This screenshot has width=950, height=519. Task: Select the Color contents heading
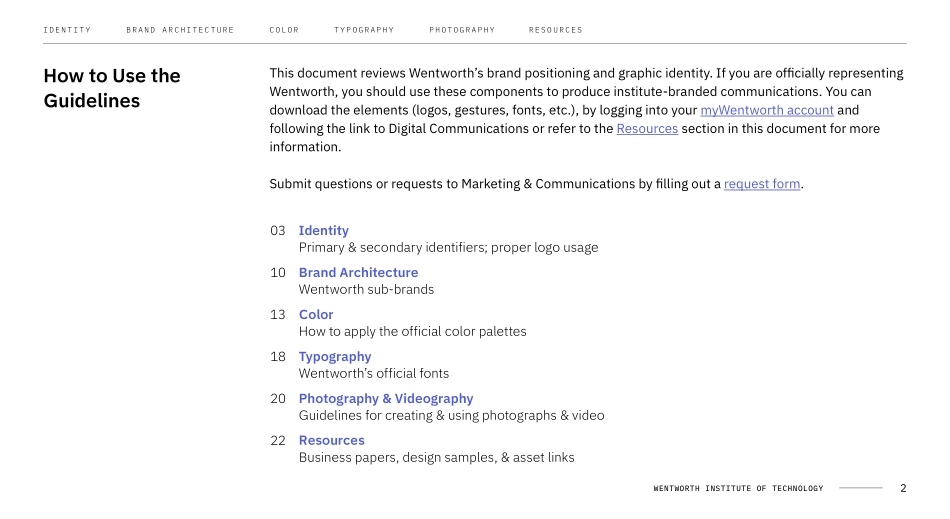pyautogui.click(x=316, y=315)
